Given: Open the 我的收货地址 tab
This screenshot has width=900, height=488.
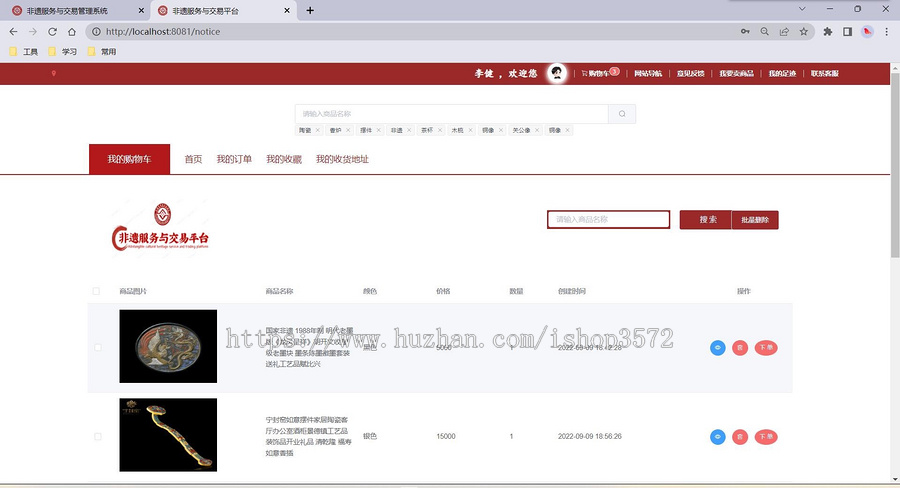Looking at the screenshot, I should pos(342,159).
